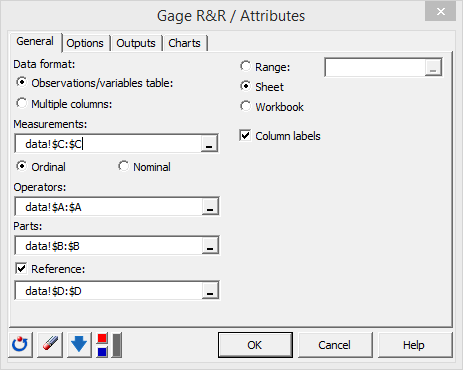
Task: Toggle Column labels checkbox
Action: pyautogui.click(x=280, y=136)
